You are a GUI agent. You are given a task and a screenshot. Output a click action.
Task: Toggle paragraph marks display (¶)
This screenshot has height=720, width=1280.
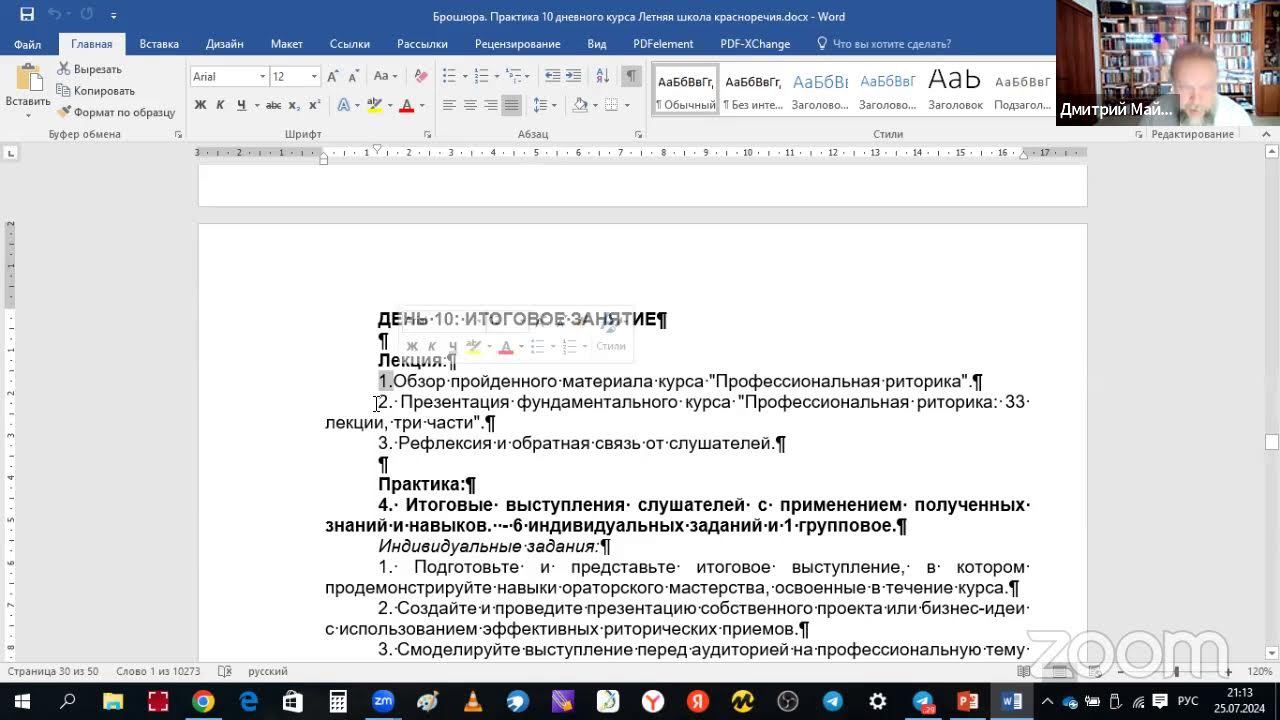tap(631, 76)
